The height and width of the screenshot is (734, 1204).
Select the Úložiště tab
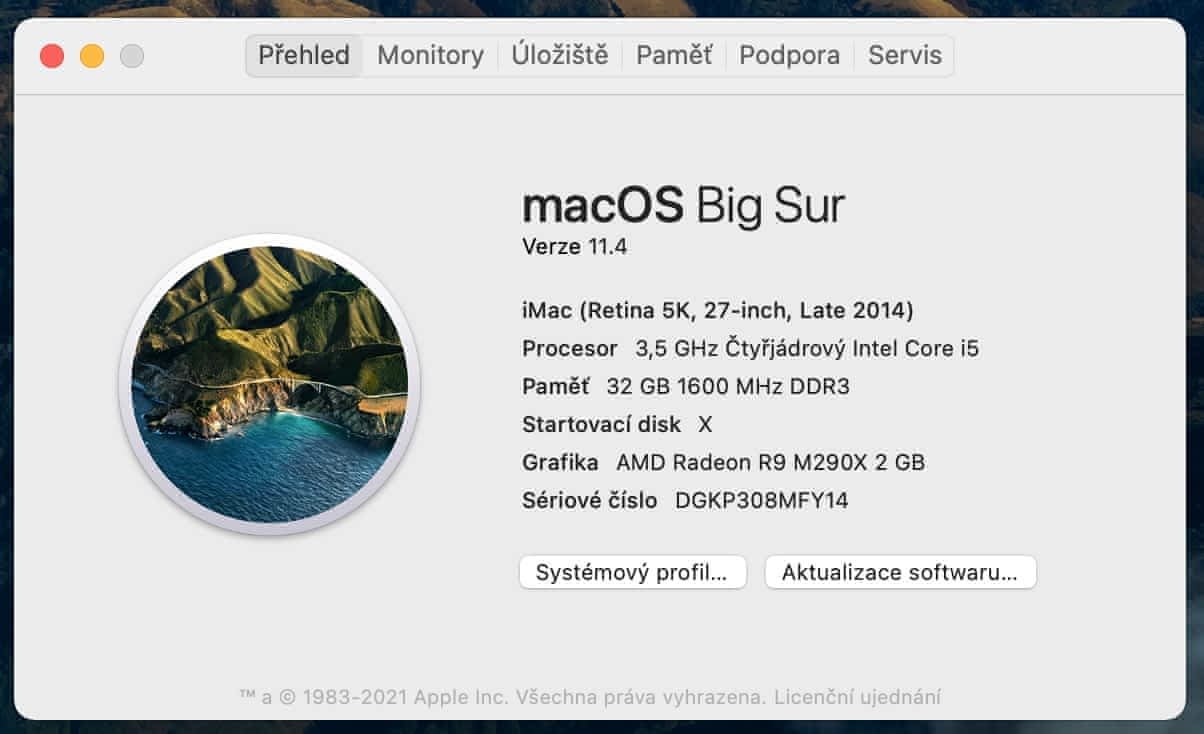(559, 56)
